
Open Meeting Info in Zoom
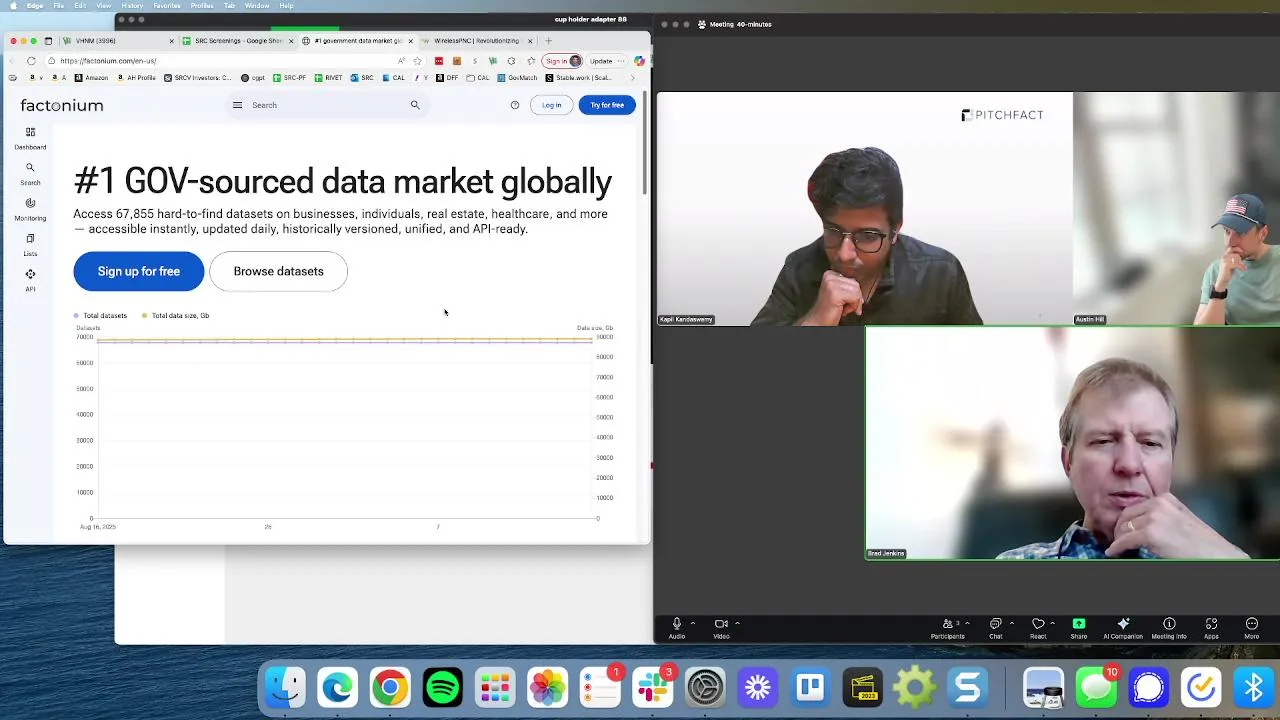click(x=1169, y=627)
